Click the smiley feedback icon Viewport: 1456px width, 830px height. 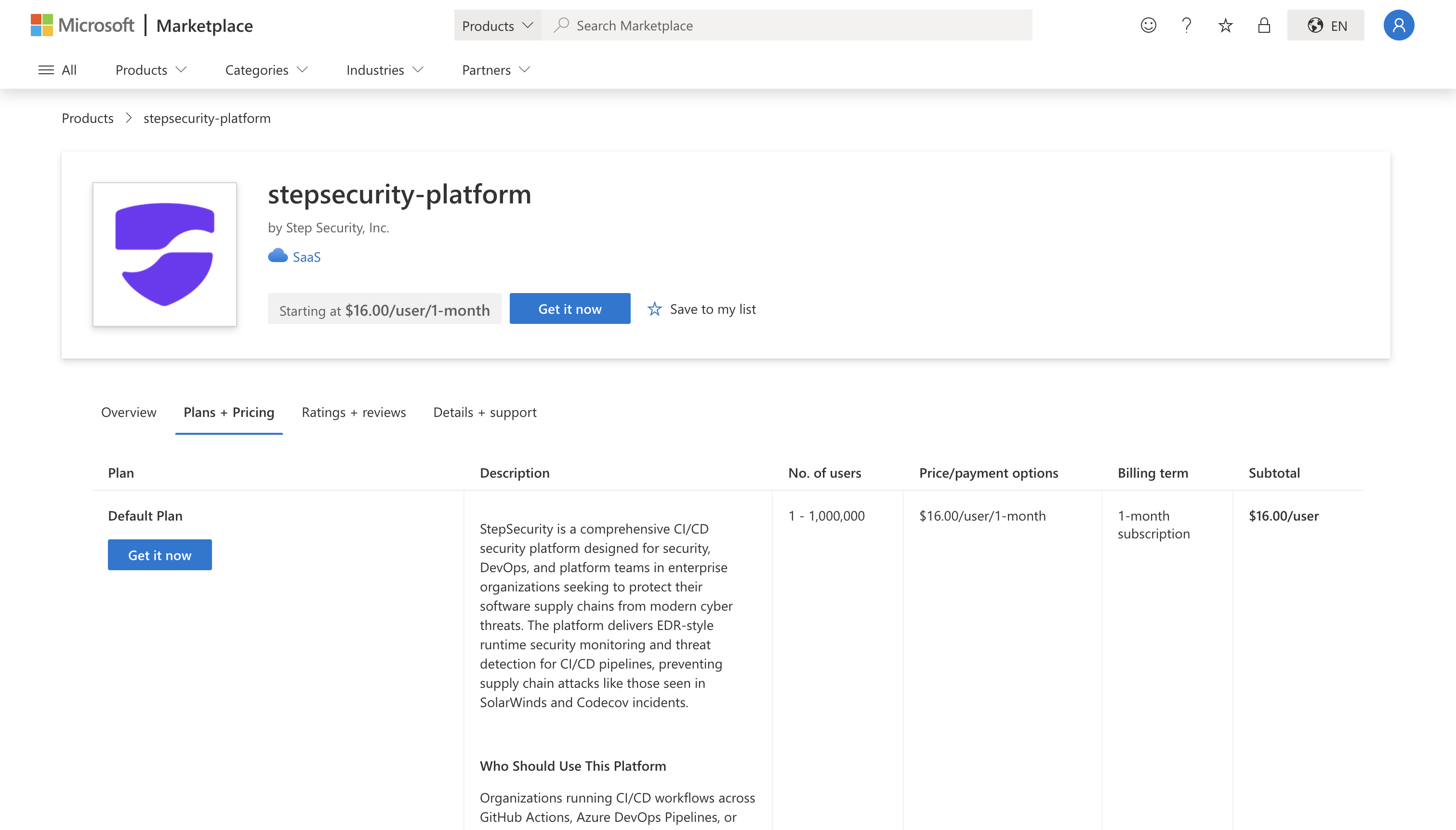point(1148,25)
